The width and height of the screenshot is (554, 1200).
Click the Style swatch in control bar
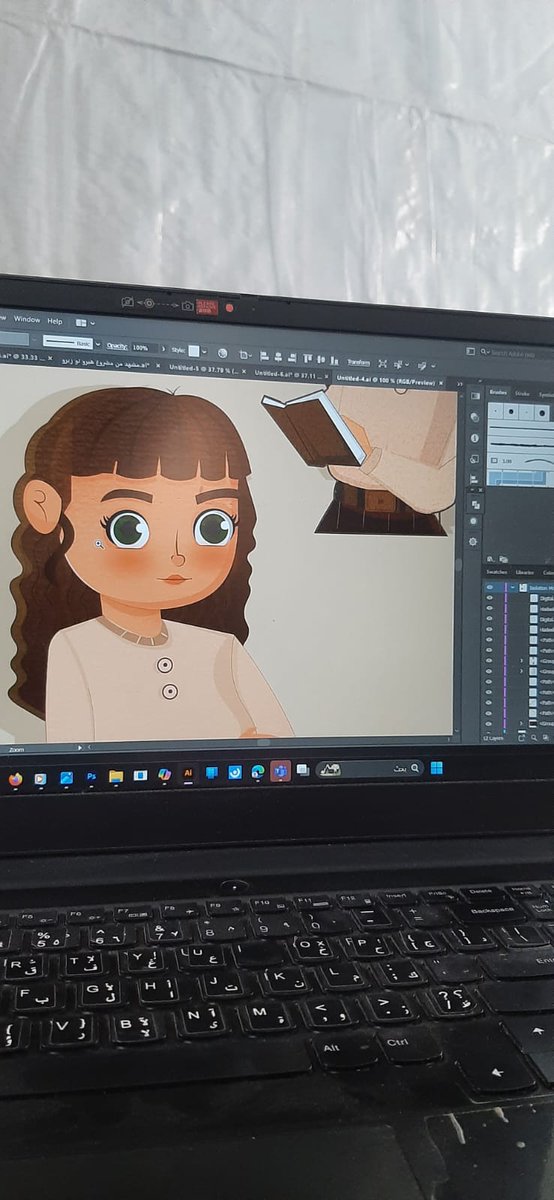point(194,350)
